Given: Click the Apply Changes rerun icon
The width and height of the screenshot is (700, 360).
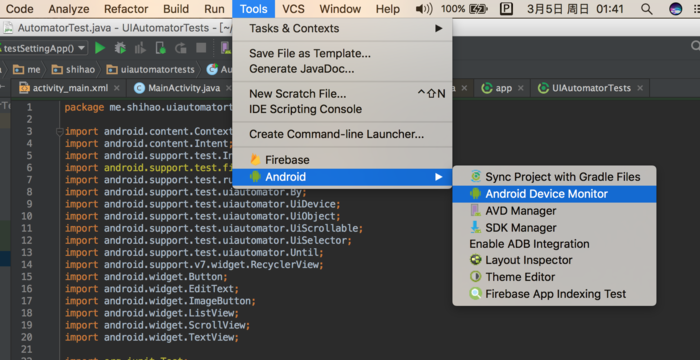Looking at the screenshot, I should (x=181, y=48).
